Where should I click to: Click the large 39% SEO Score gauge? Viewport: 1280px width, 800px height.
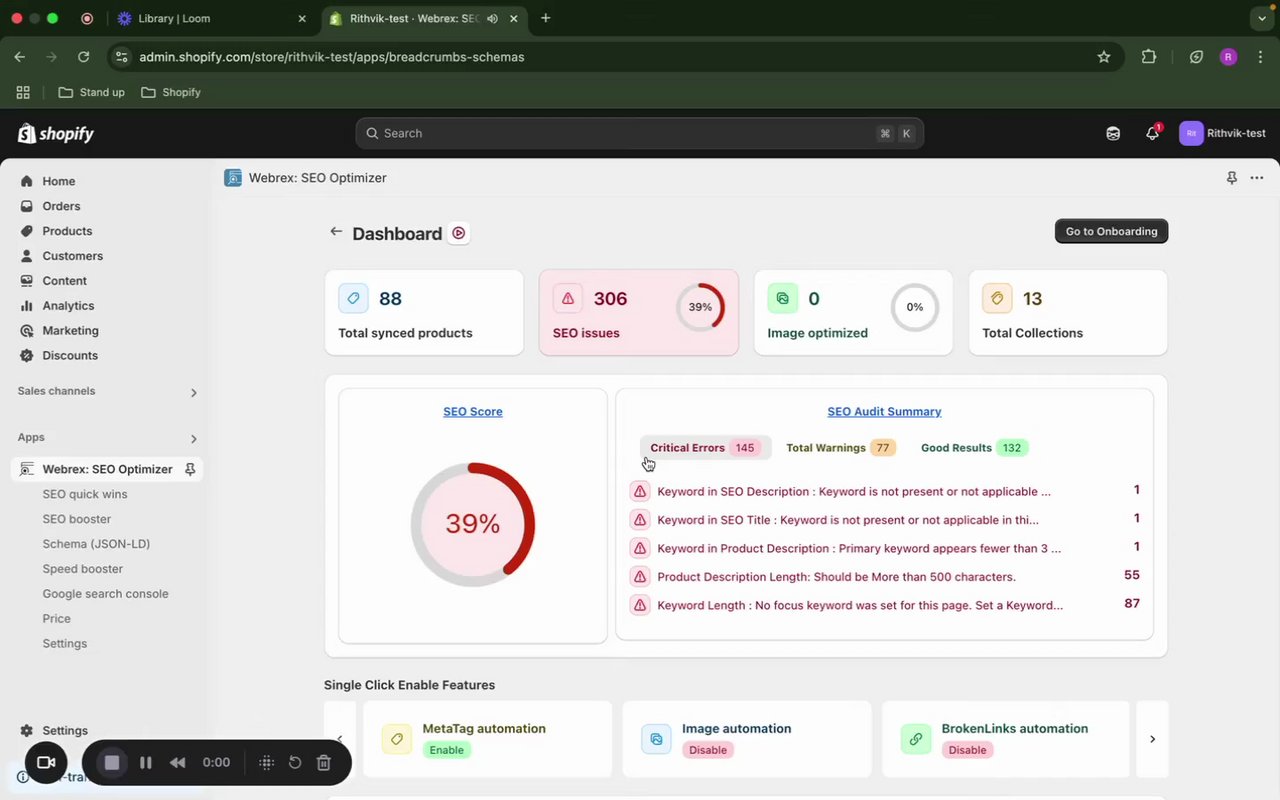click(x=473, y=525)
